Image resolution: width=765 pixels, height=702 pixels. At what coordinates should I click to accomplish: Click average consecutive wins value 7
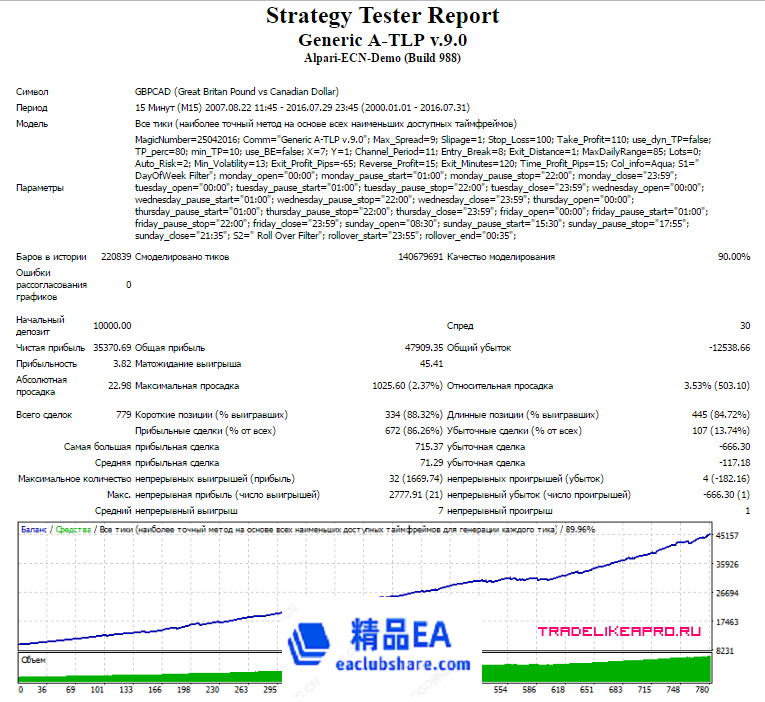click(x=441, y=511)
